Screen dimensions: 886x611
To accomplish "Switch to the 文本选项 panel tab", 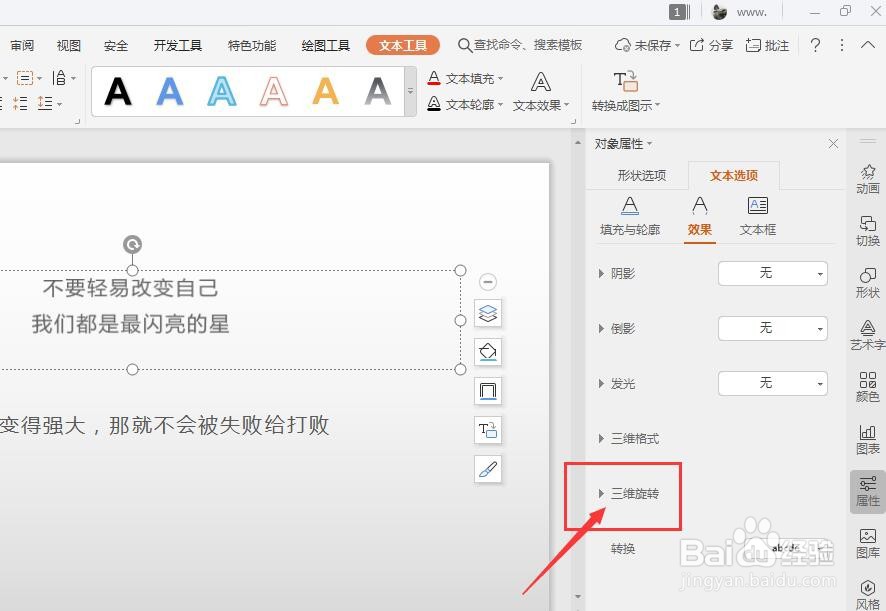I will (734, 175).
